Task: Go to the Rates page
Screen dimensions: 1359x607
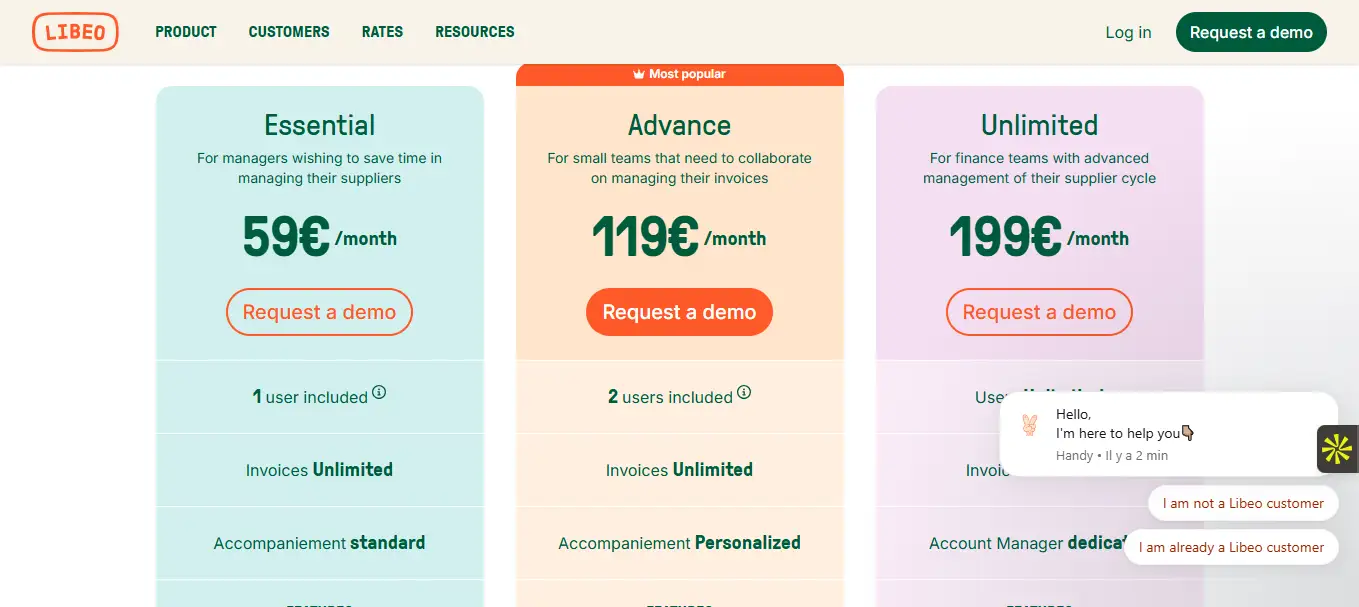Action: coord(382,32)
